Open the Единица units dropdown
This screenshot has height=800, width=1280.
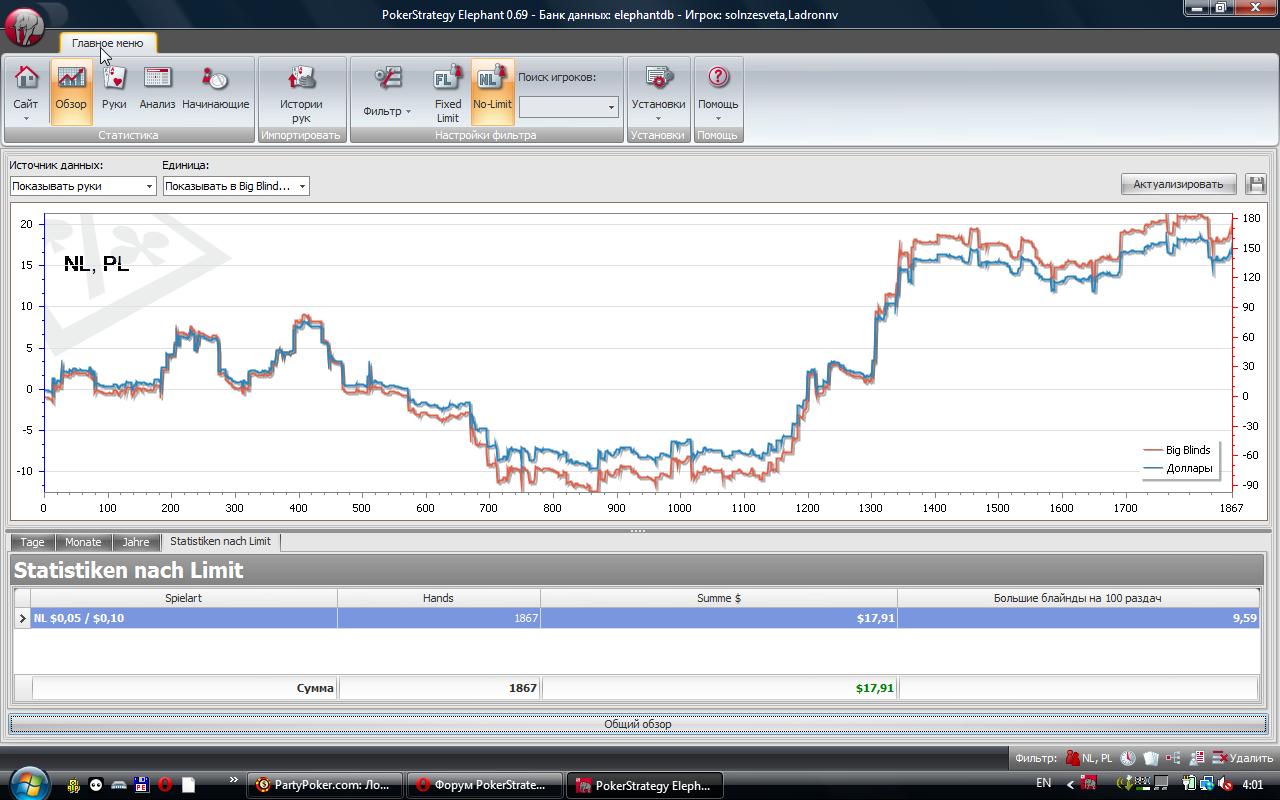pos(236,186)
